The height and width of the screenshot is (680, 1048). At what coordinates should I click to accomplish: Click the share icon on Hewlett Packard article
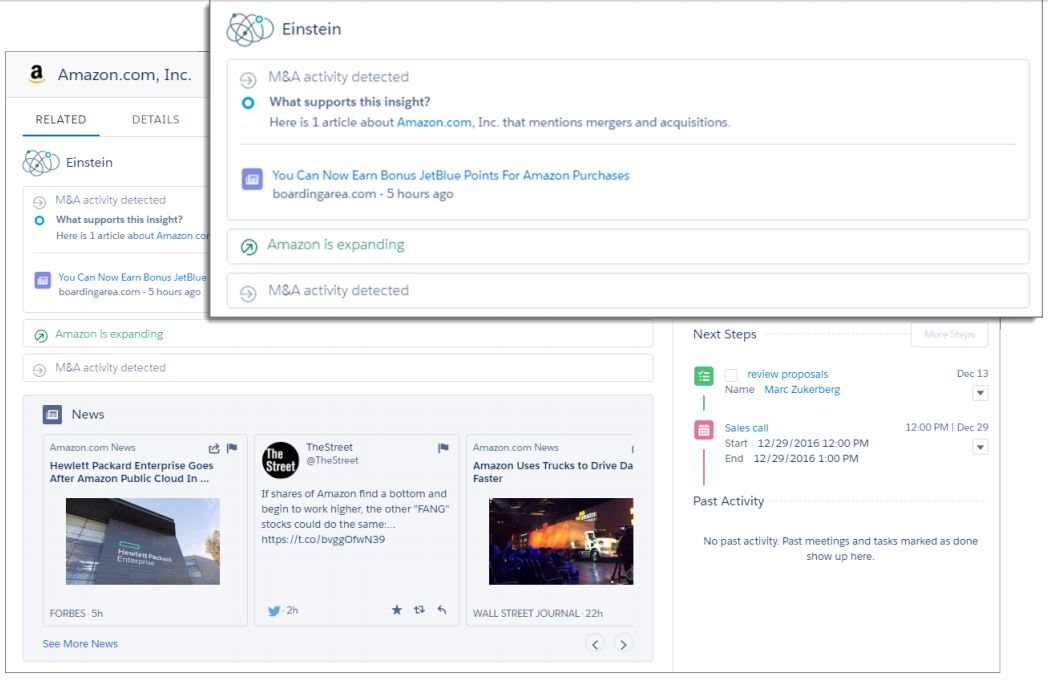click(214, 449)
